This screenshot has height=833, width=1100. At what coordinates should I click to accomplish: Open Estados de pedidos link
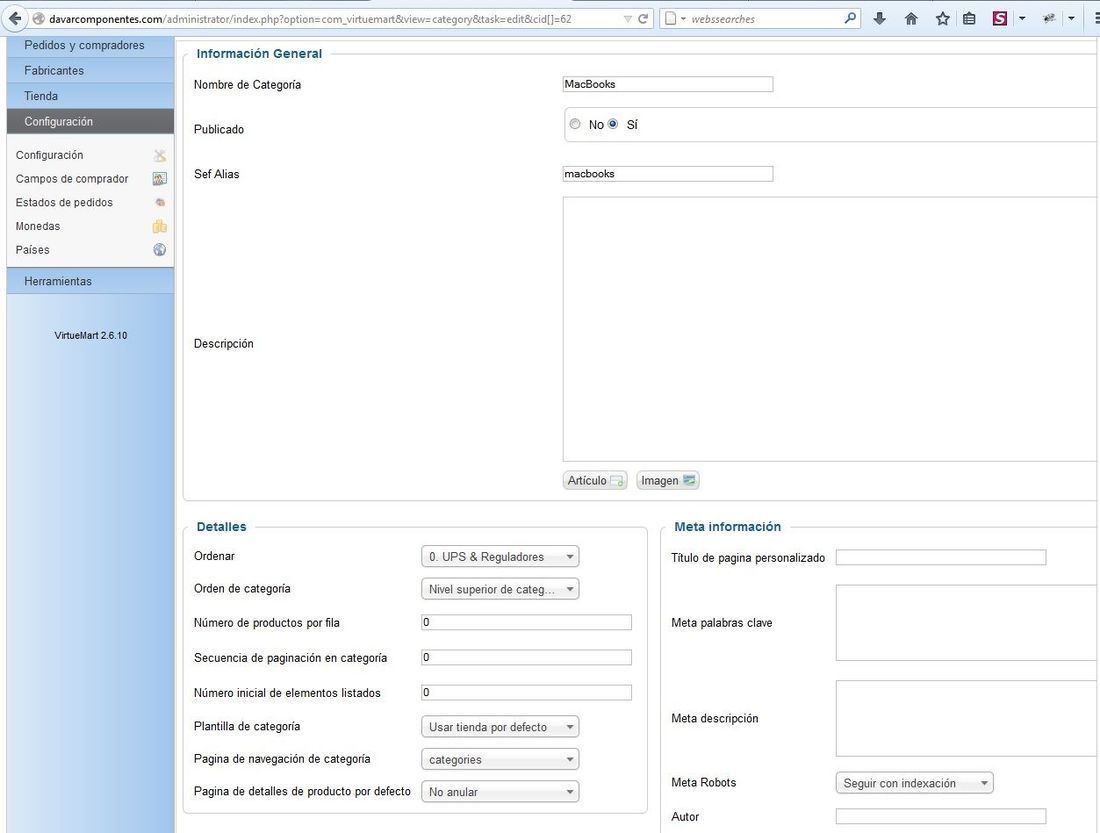click(x=64, y=202)
